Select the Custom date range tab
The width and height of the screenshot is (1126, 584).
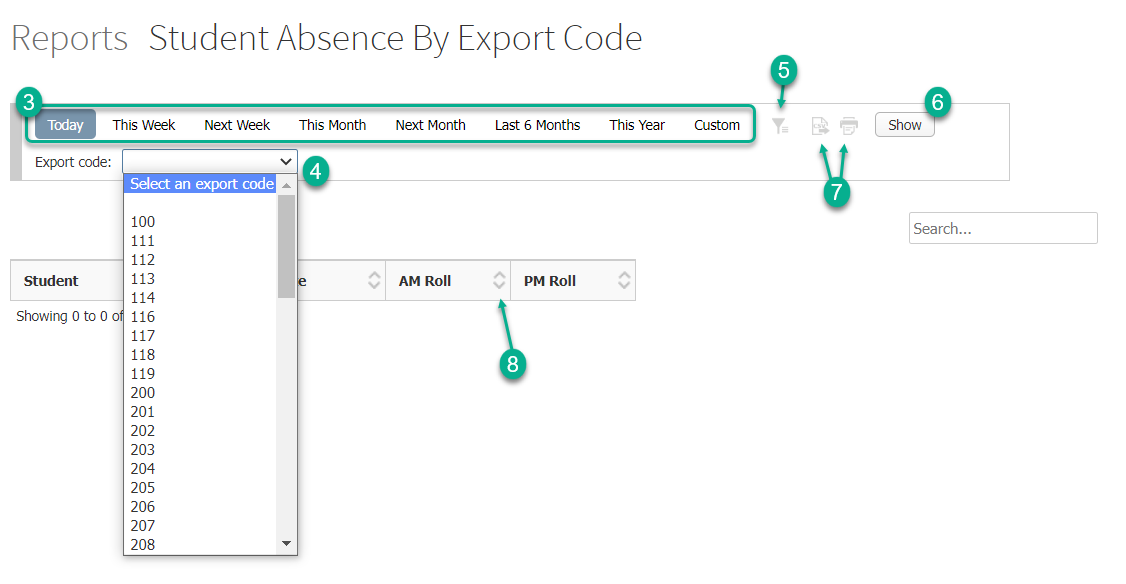[x=717, y=124]
